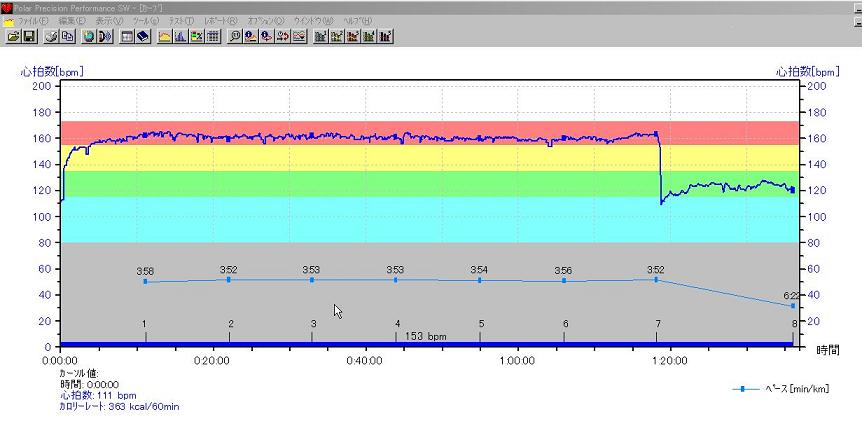Click the monitor data transfer icon

tap(105, 37)
